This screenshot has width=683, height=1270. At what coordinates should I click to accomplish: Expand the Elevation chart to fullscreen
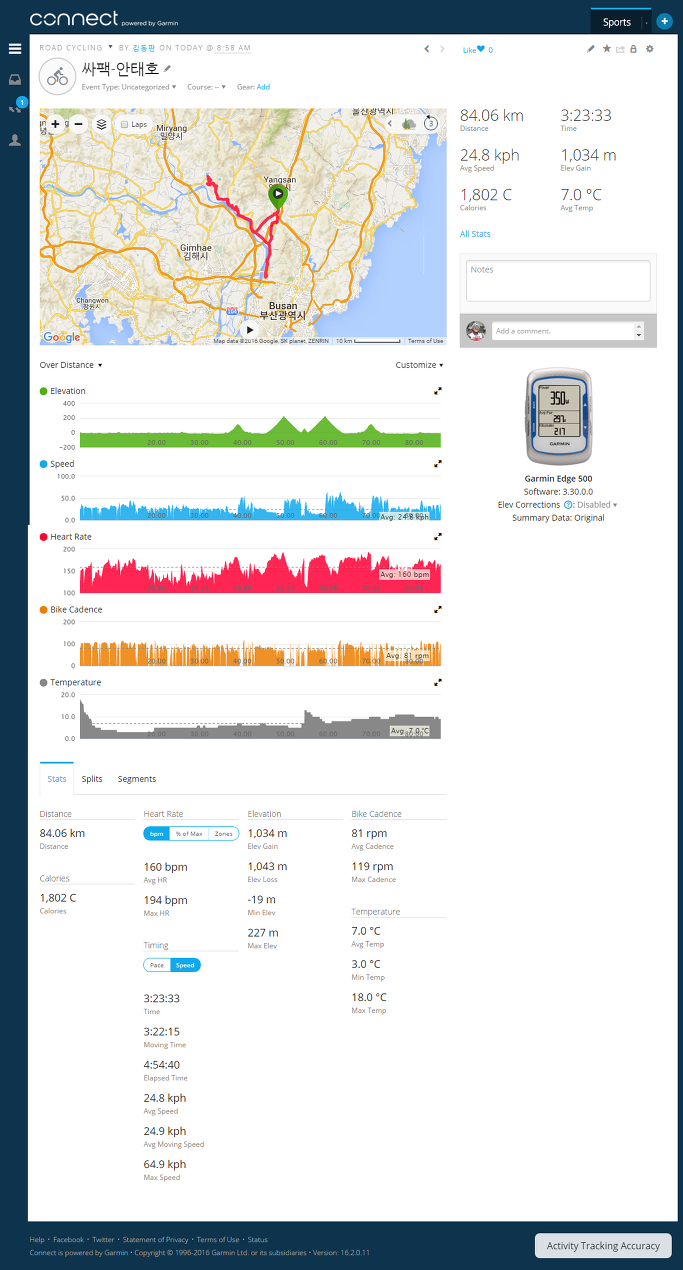click(x=438, y=391)
